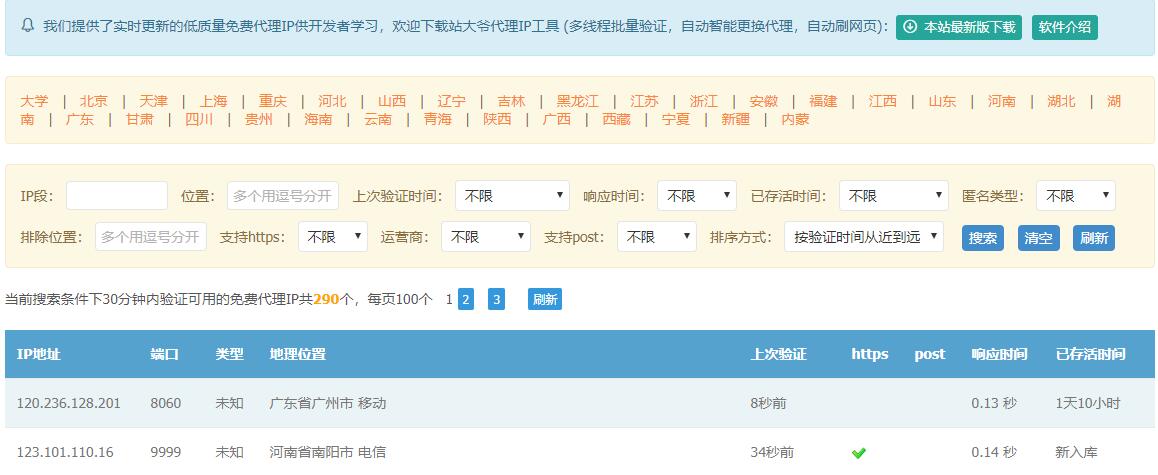
Task: Select the 湖北 region link
Action: [1061, 101]
